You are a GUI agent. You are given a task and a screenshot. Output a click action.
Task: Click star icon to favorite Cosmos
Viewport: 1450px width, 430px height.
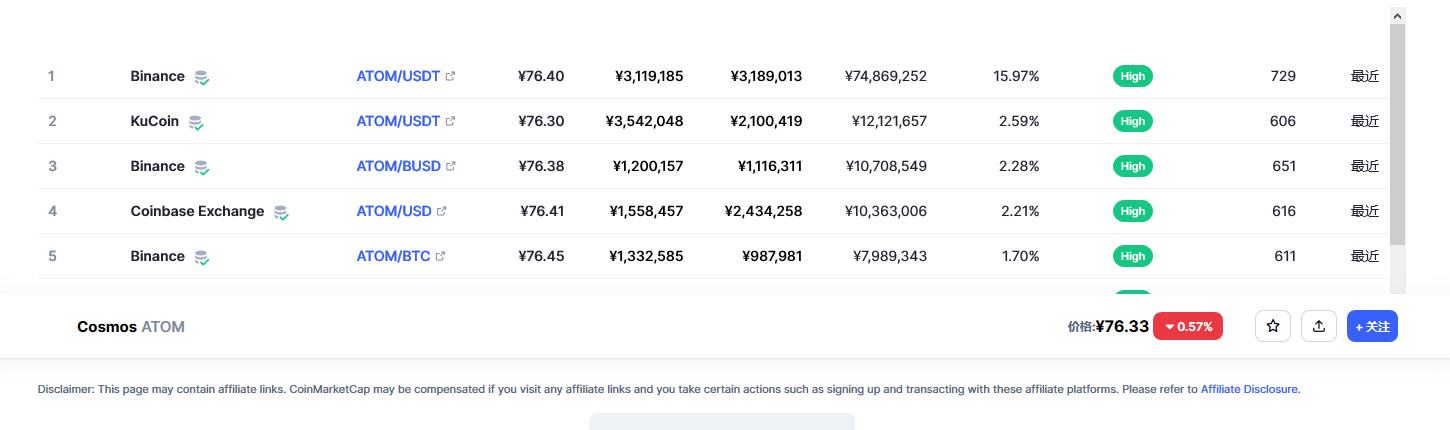tap(1273, 326)
